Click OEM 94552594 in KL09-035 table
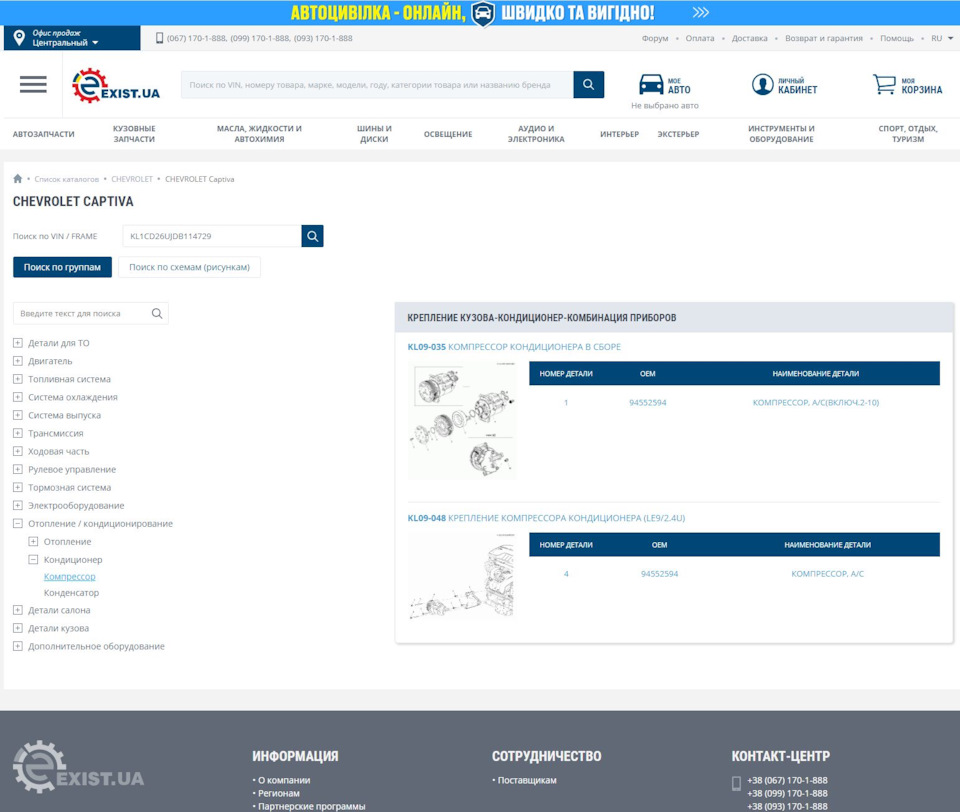Image resolution: width=960 pixels, height=812 pixels. click(x=647, y=402)
